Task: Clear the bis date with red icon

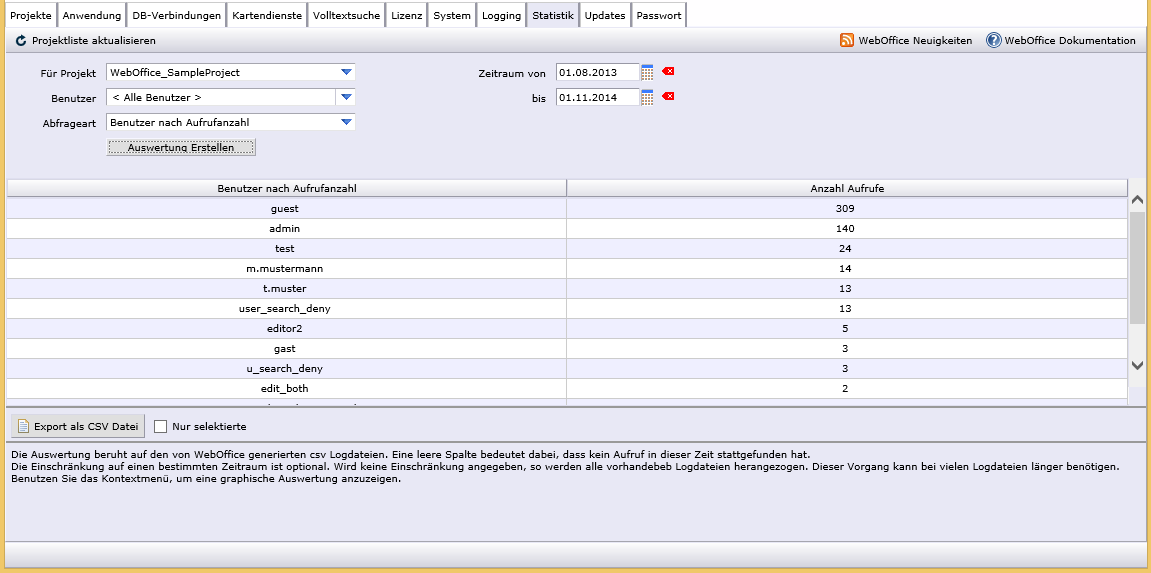Action: point(668,96)
